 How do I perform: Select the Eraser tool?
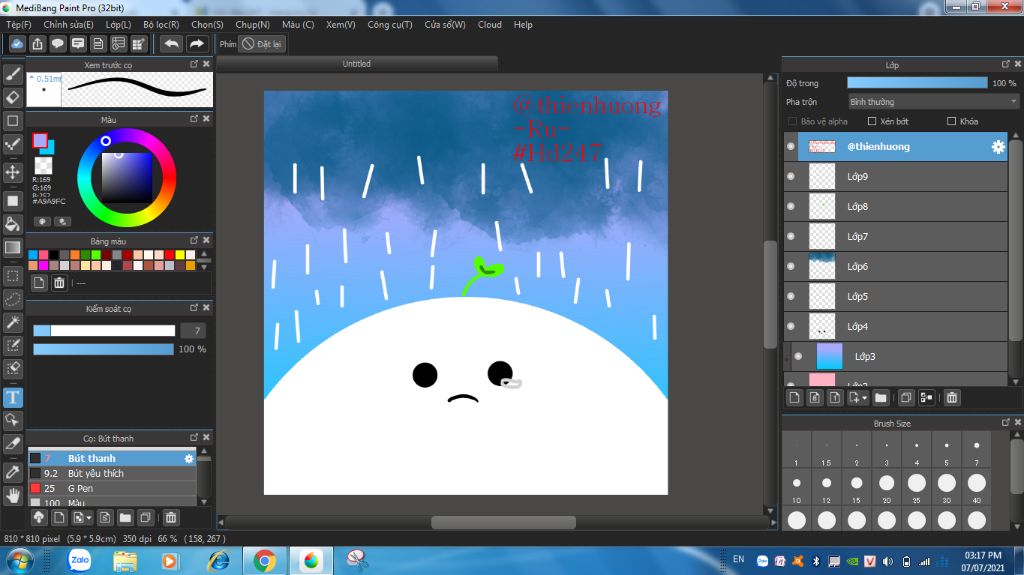[x=12, y=97]
